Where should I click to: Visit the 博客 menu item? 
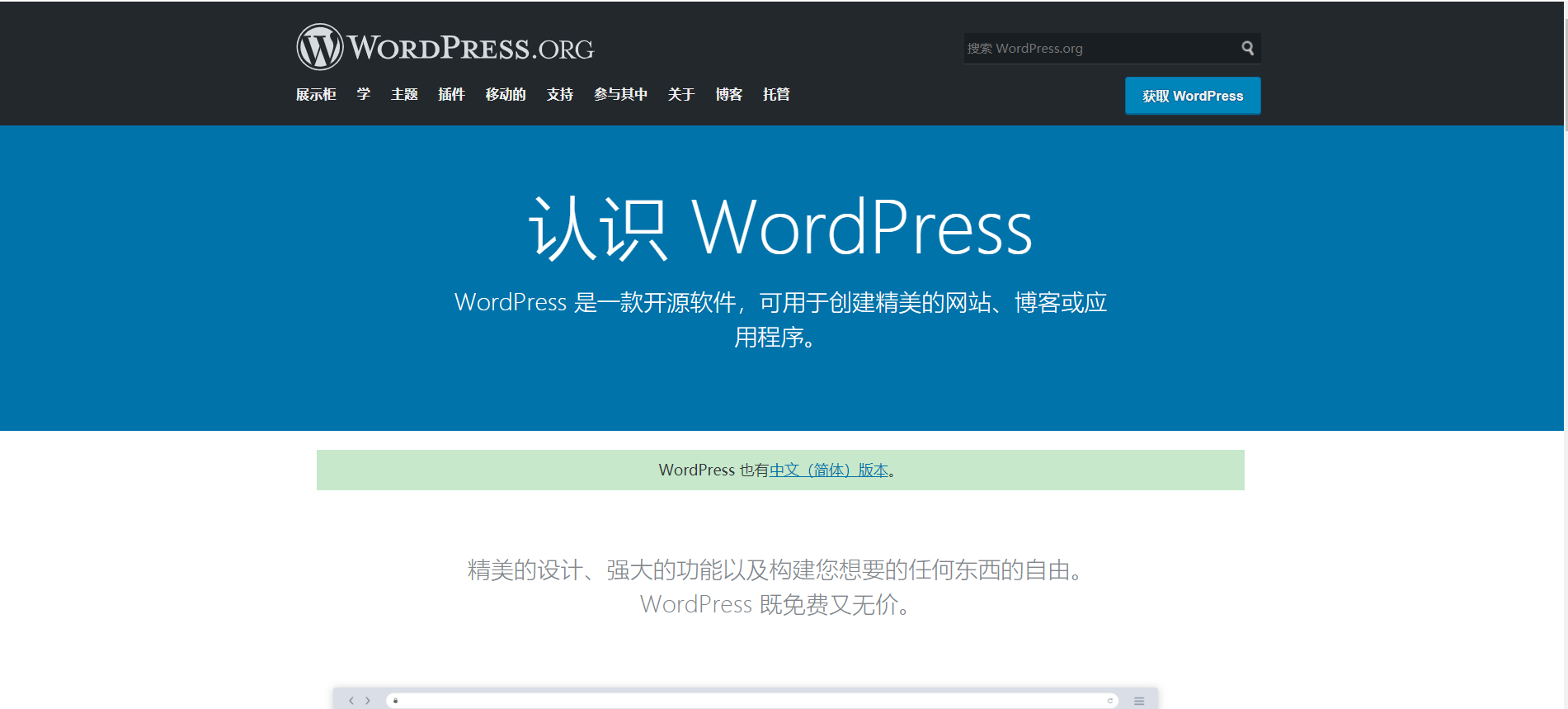click(x=729, y=94)
